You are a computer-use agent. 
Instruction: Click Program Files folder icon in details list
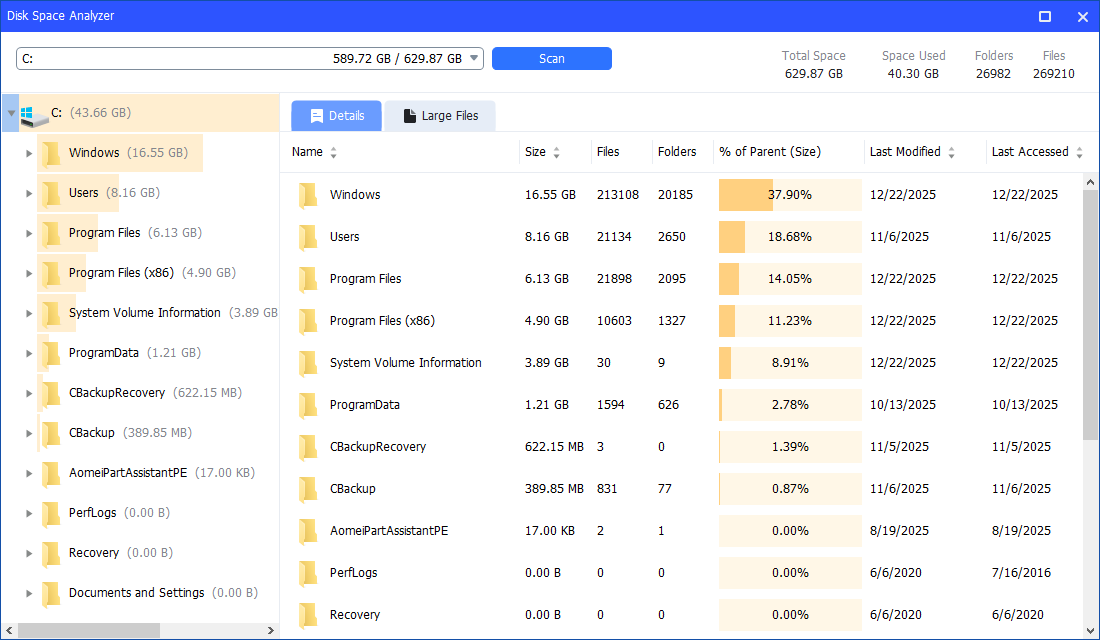click(308, 280)
